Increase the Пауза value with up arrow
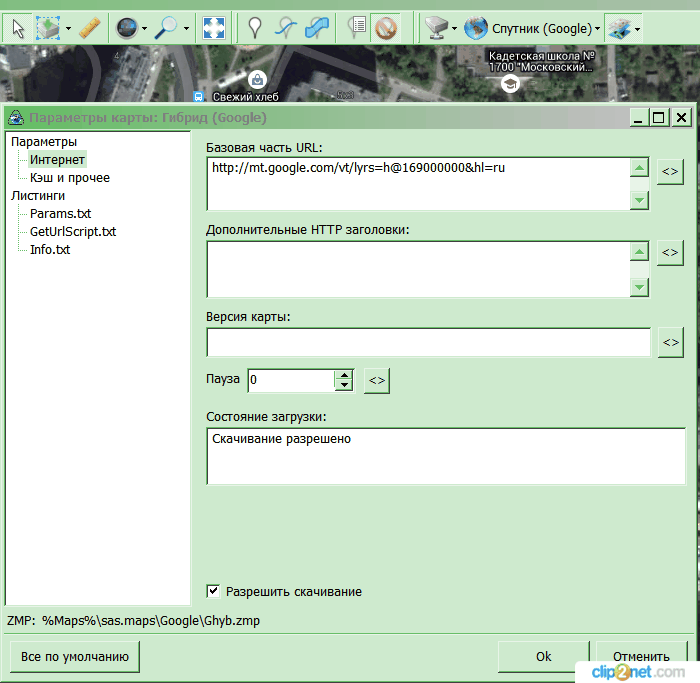This screenshot has width=700, height=683. point(344,375)
